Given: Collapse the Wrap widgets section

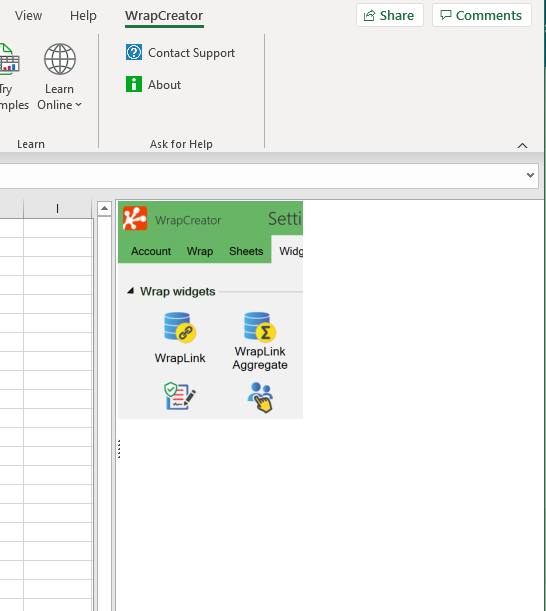Looking at the screenshot, I should [x=131, y=291].
